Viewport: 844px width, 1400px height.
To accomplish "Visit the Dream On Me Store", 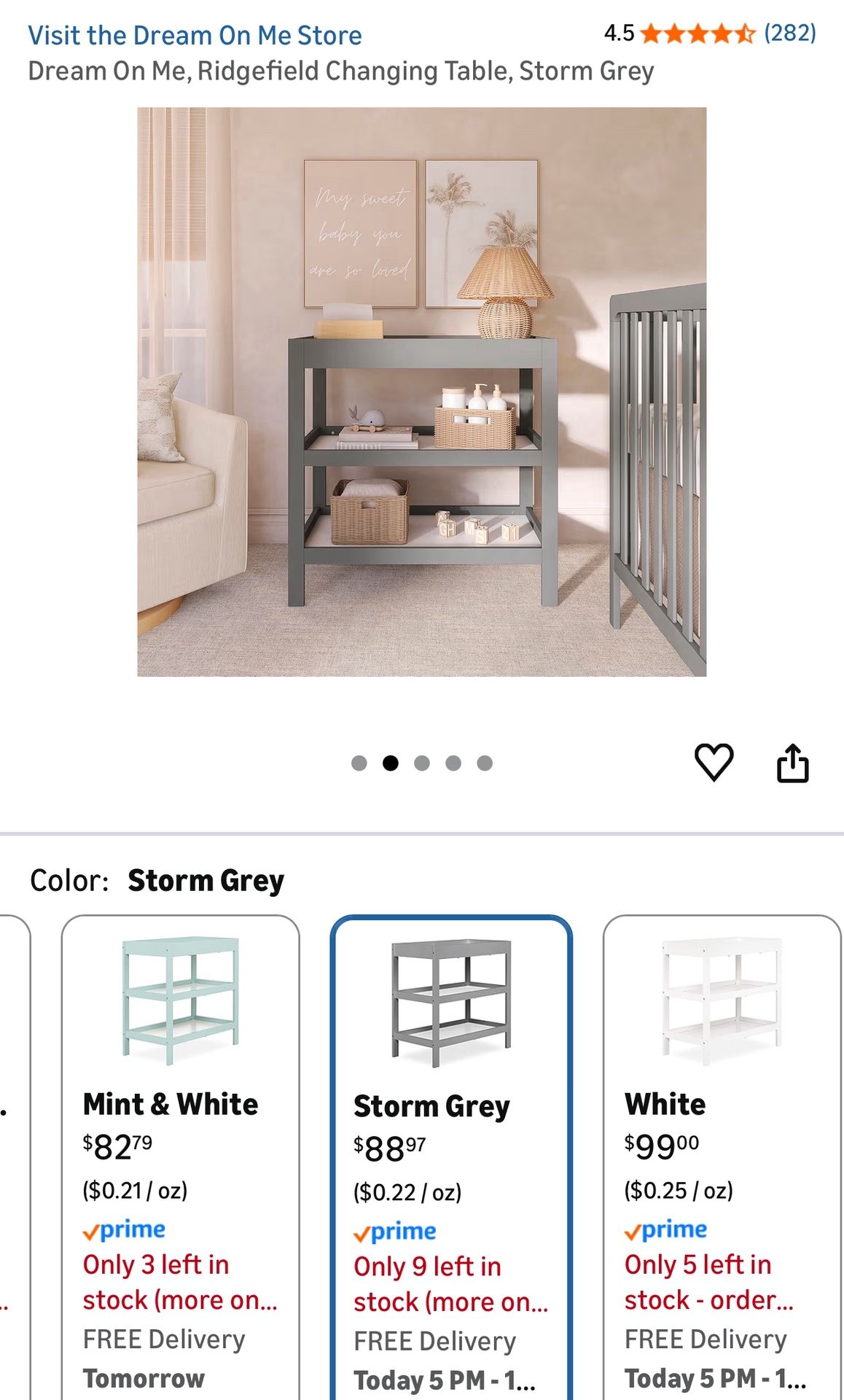I will click(x=195, y=35).
